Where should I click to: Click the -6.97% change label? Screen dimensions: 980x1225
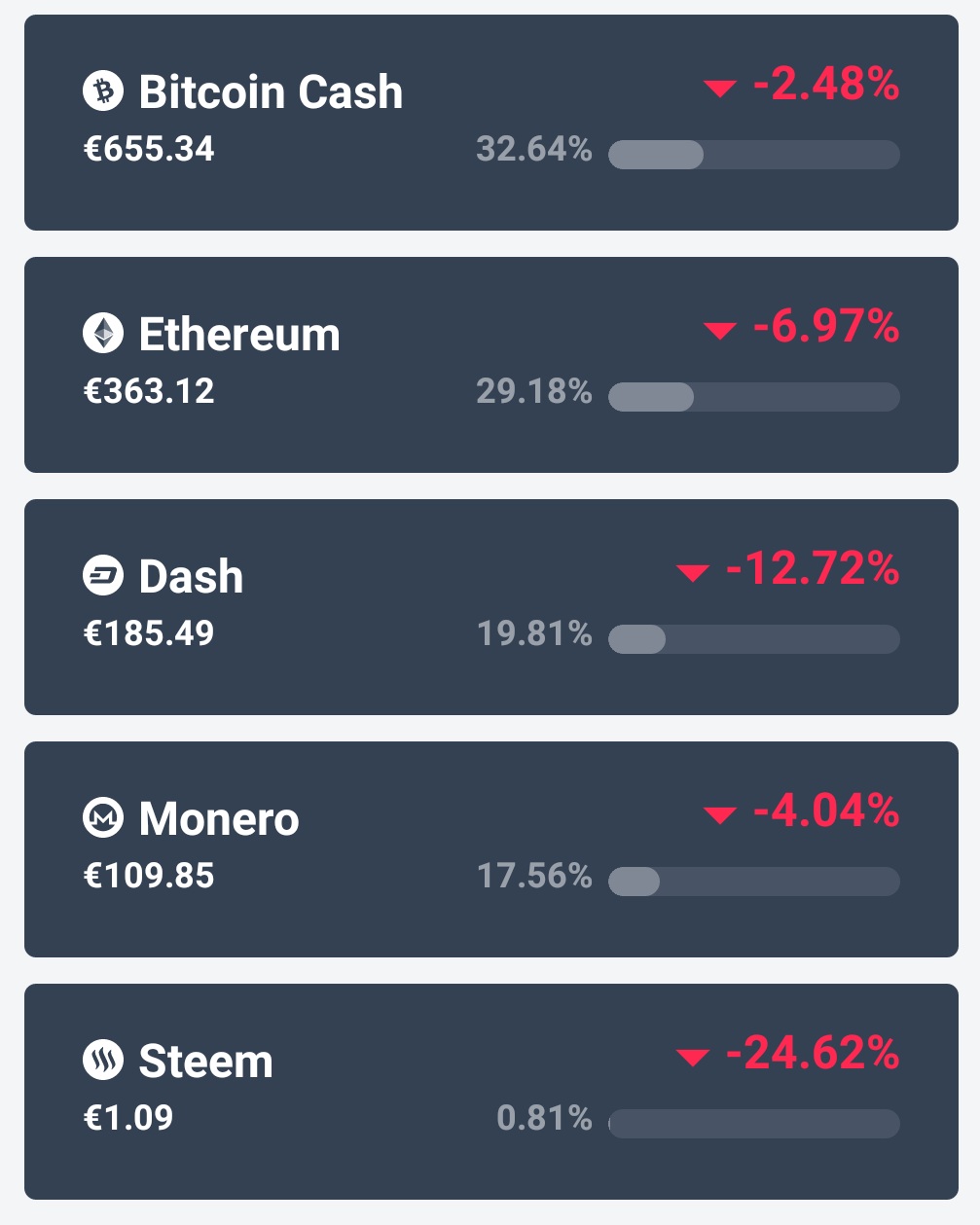[826, 327]
